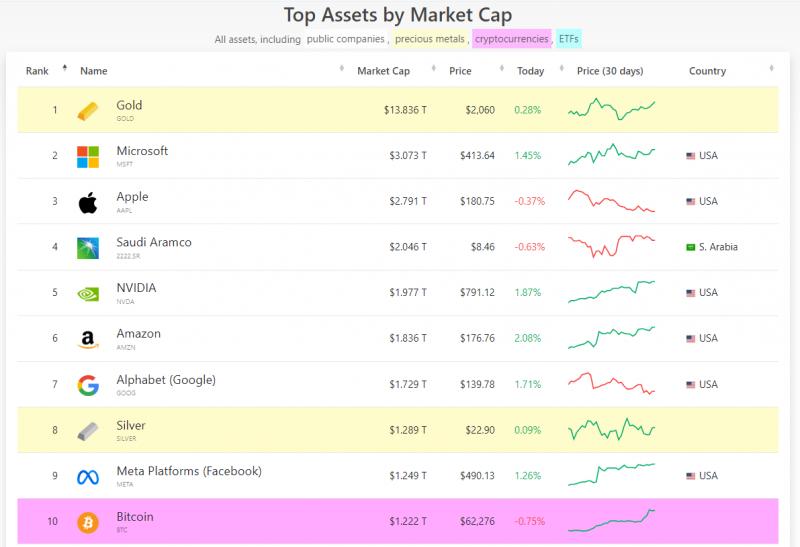Select Silver price $22.90
The height and width of the screenshot is (547, 800).
click(x=480, y=430)
